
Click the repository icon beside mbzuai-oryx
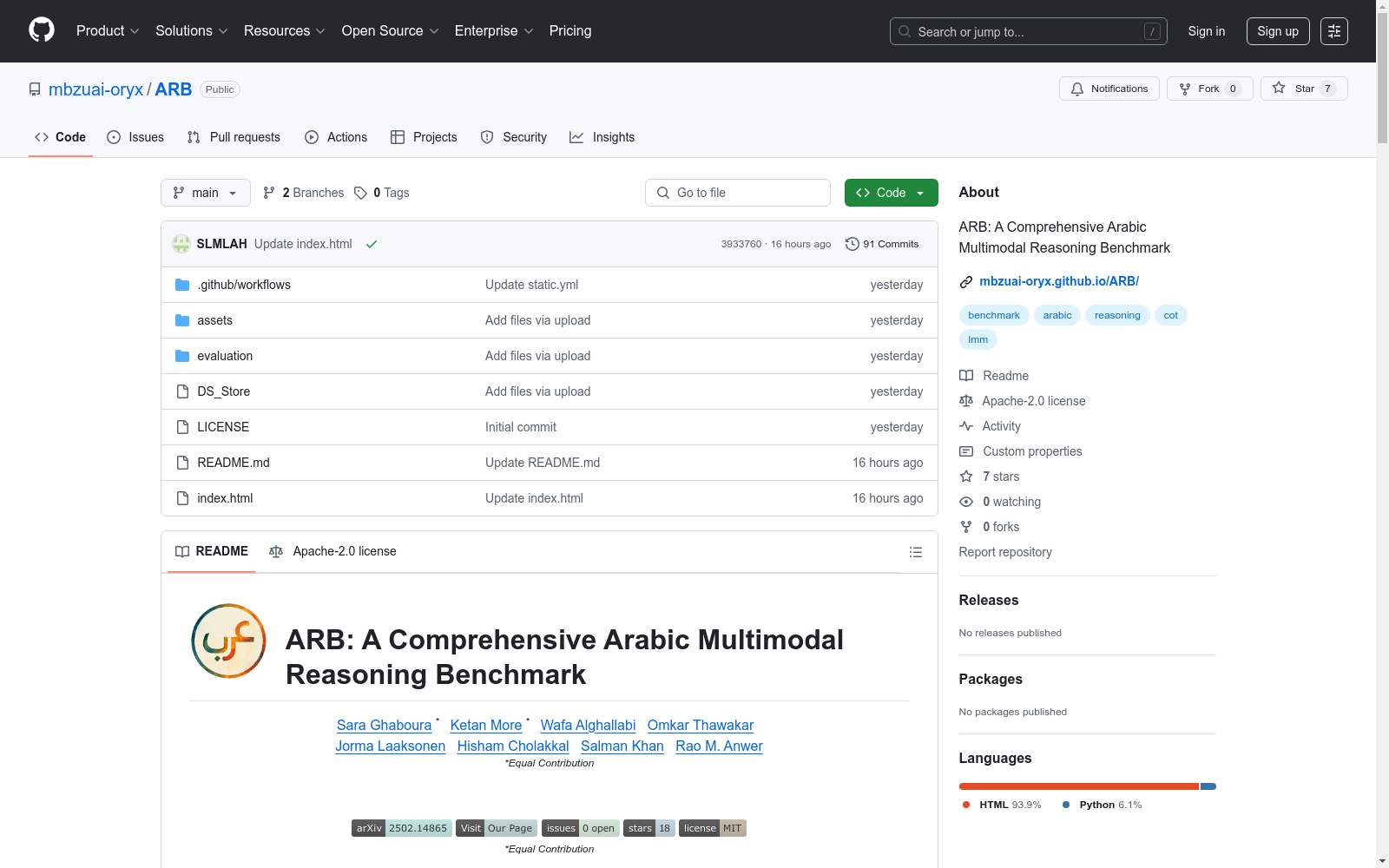point(35,89)
